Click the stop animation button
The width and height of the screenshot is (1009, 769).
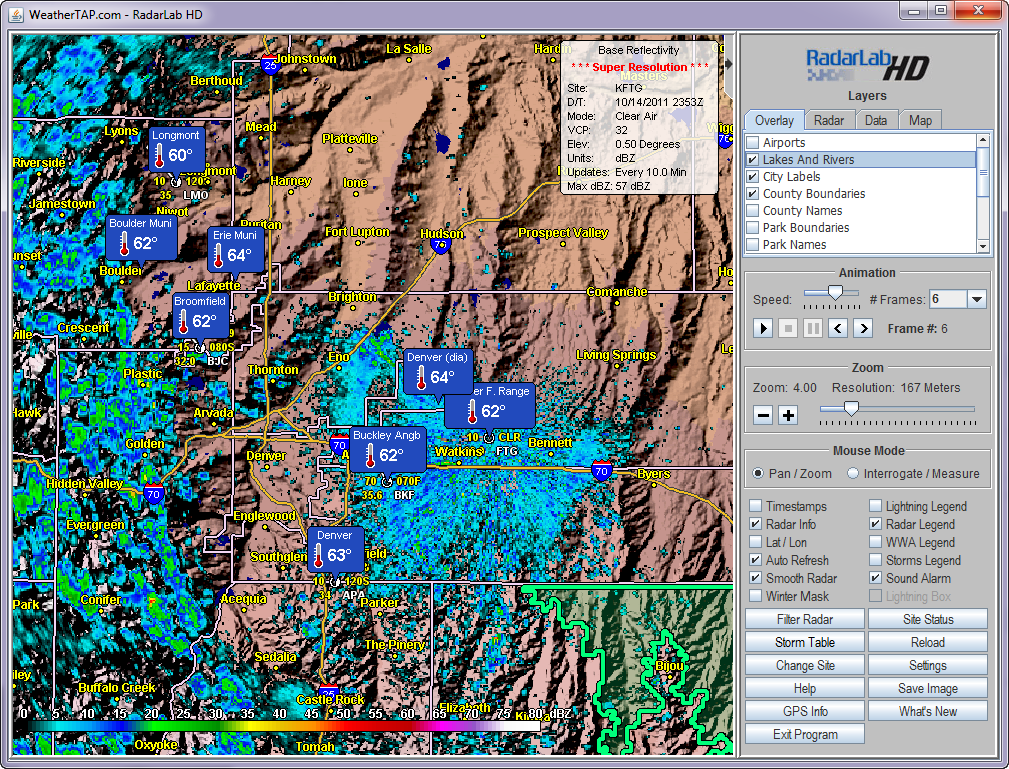point(788,329)
